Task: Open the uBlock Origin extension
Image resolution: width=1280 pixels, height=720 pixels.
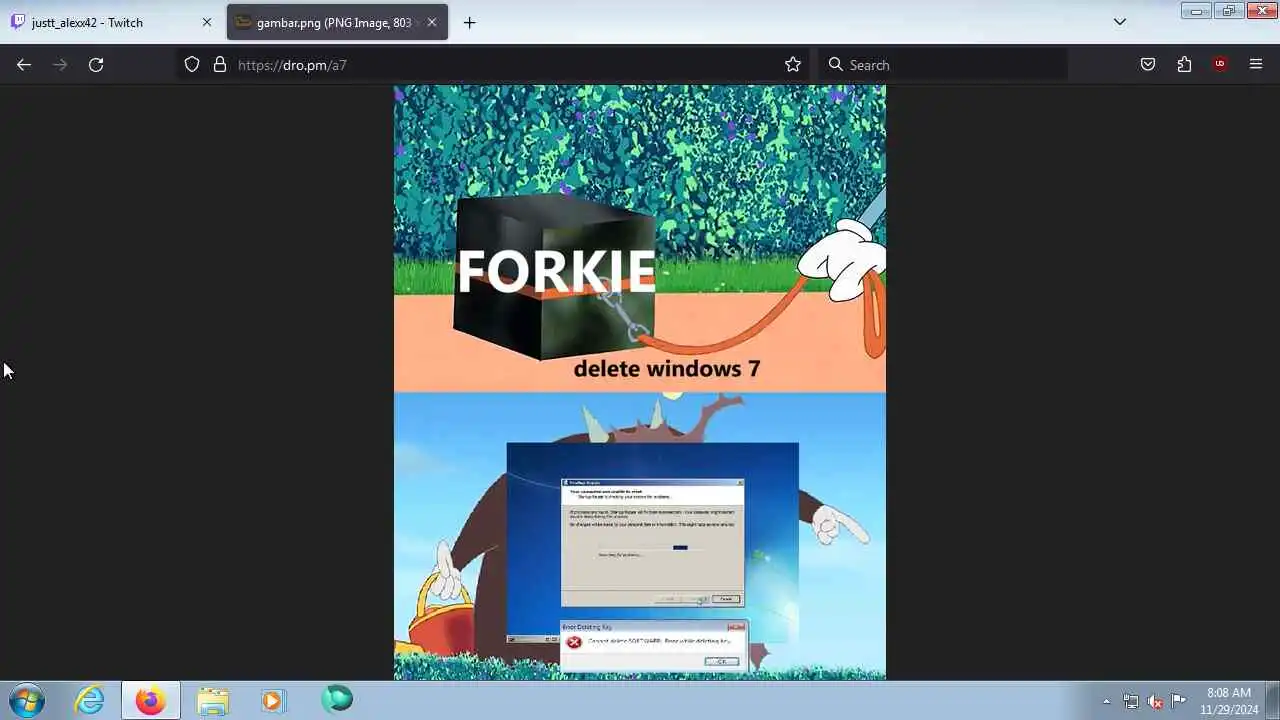Action: (1220, 65)
